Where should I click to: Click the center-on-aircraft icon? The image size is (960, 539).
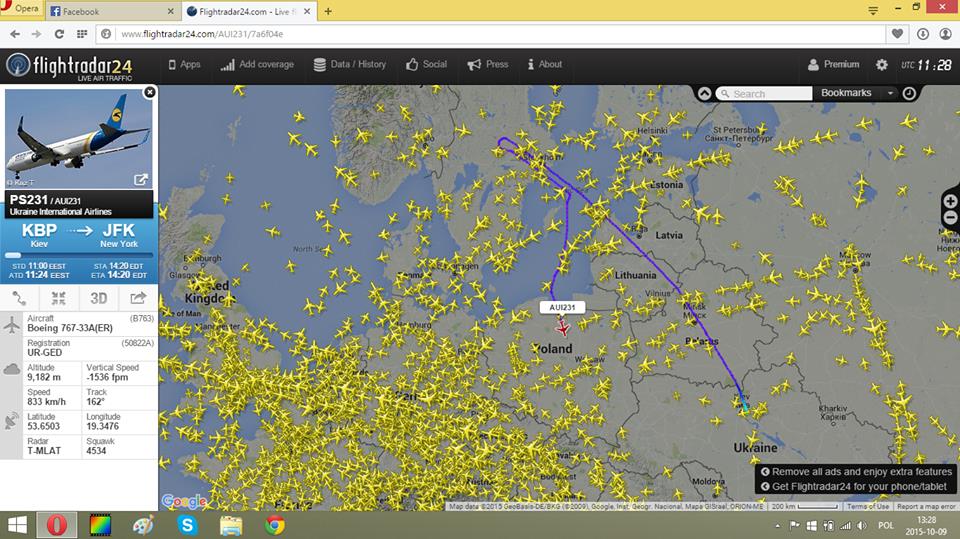click(59, 298)
